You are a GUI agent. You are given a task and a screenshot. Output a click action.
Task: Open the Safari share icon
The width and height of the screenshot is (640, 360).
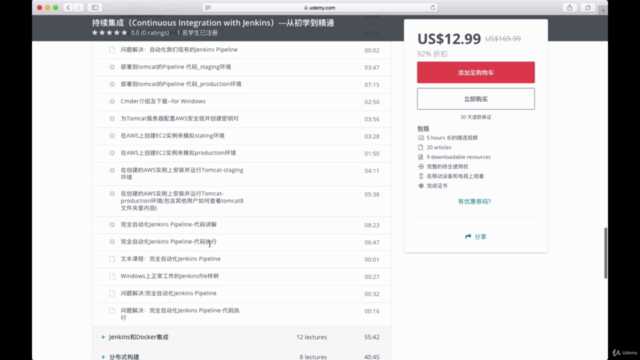pos(570,7)
